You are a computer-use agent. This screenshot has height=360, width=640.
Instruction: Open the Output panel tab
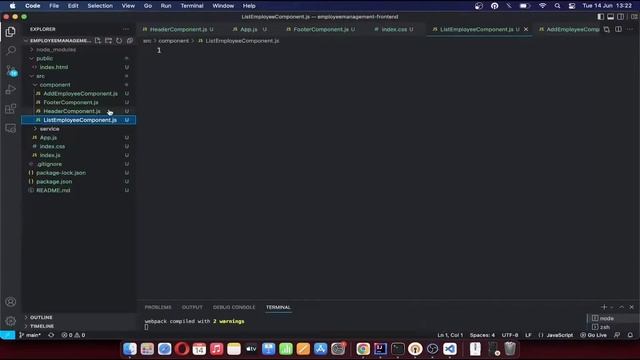pyautogui.click(x=192, y=307)
